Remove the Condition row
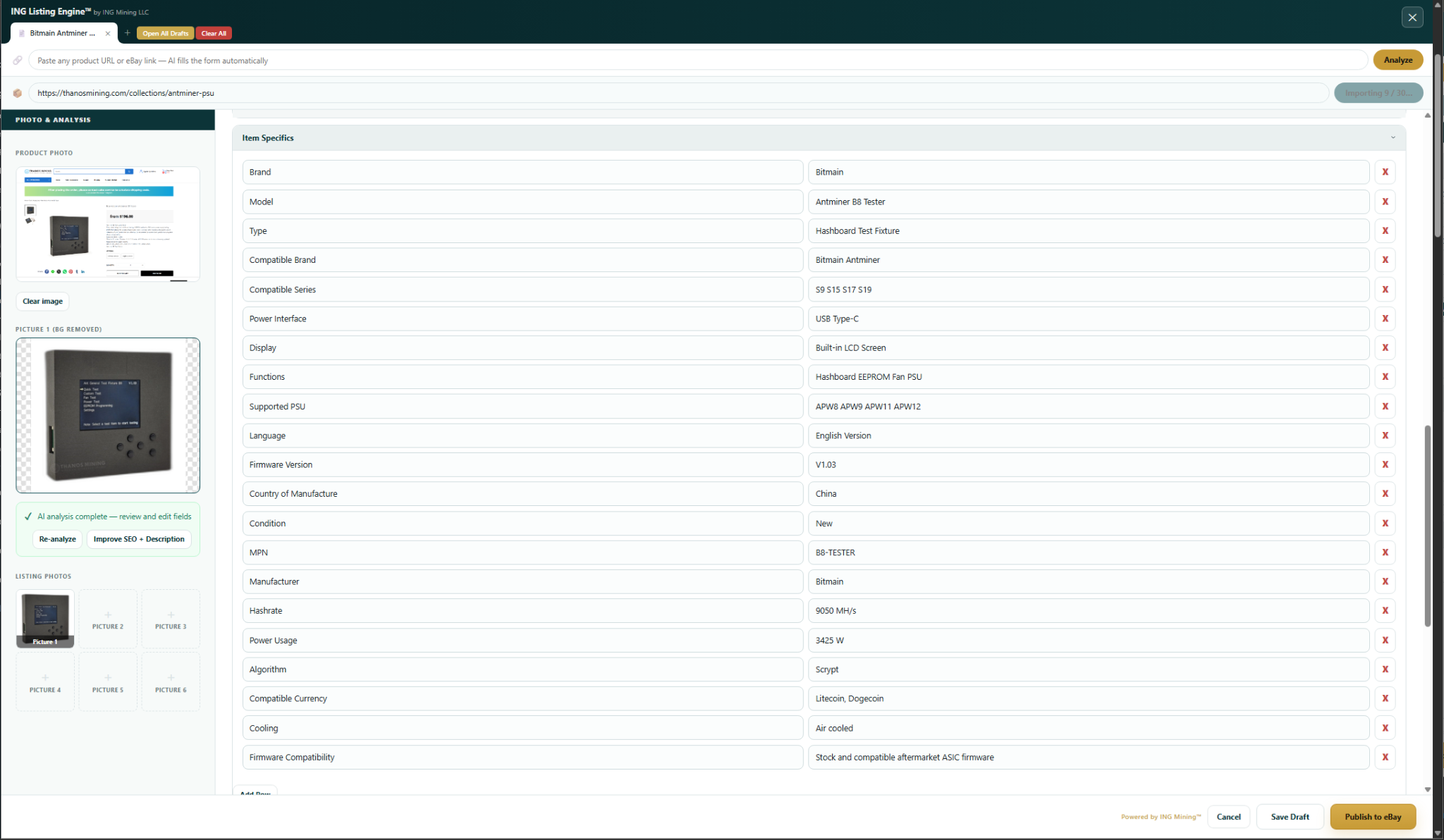Viewport: 1444px width, 840px height. [1385, 524]
